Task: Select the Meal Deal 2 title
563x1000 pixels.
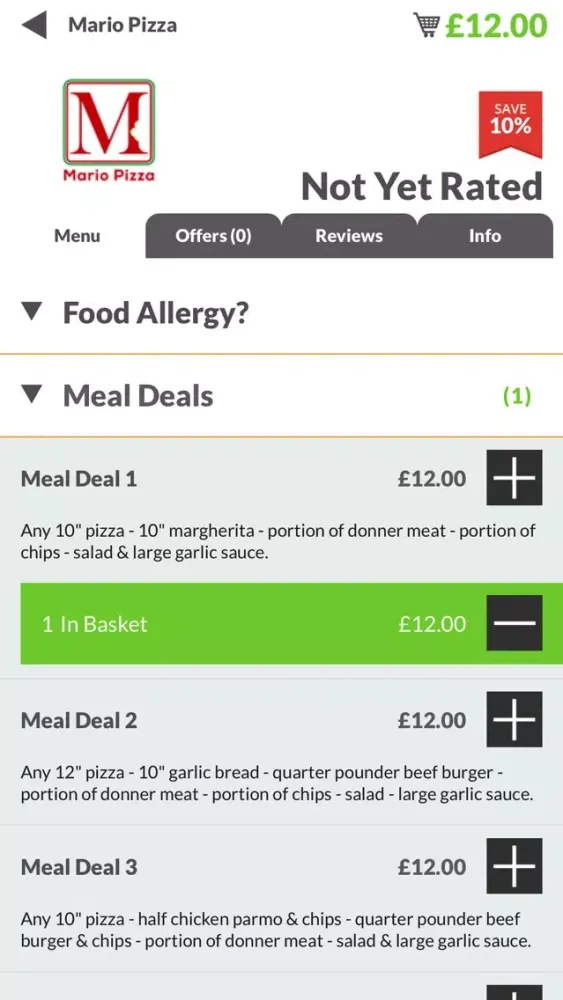Action: (x=79, y=721)
